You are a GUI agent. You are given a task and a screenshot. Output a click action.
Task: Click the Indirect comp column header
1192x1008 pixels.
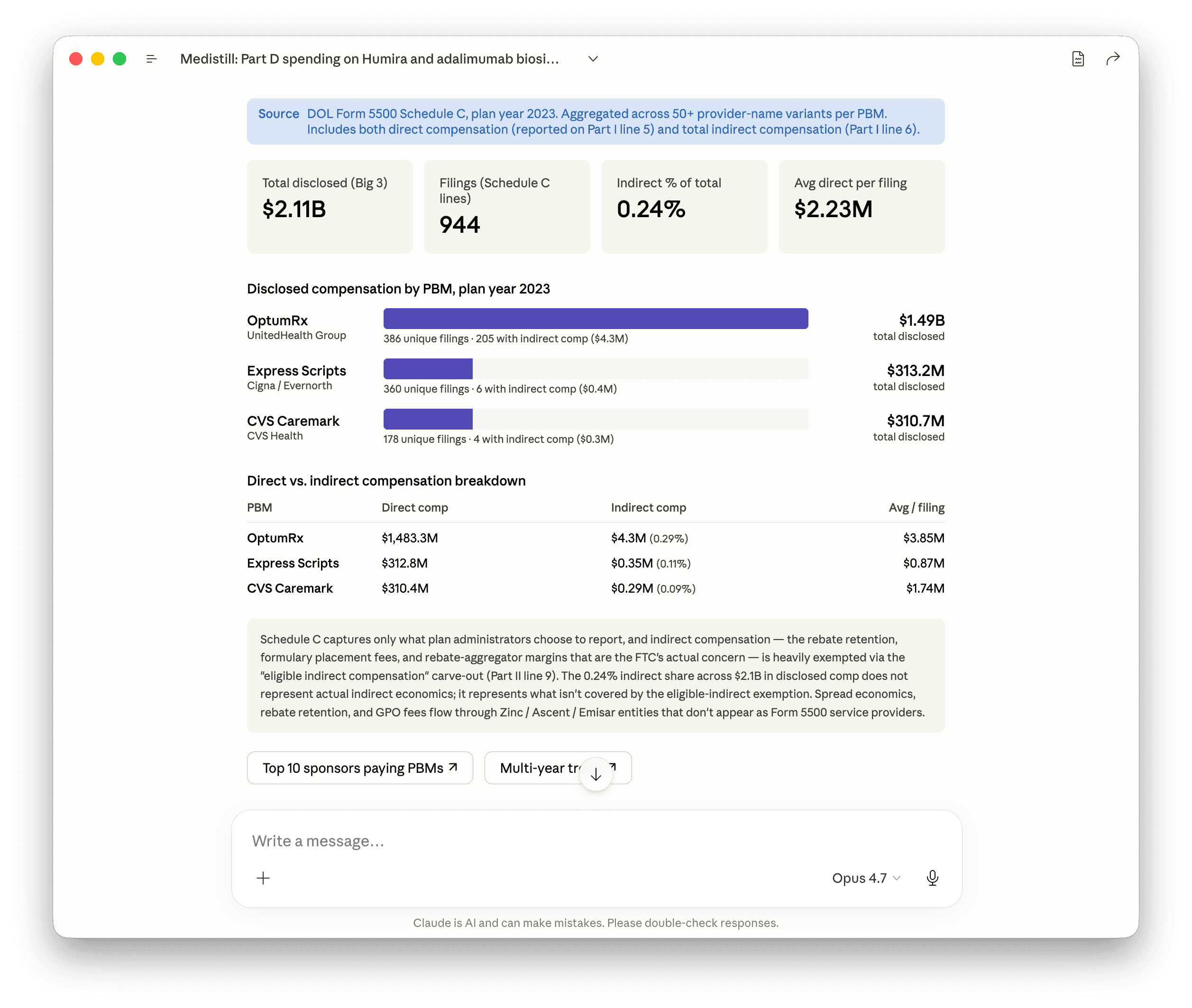[x=648, y=507]
